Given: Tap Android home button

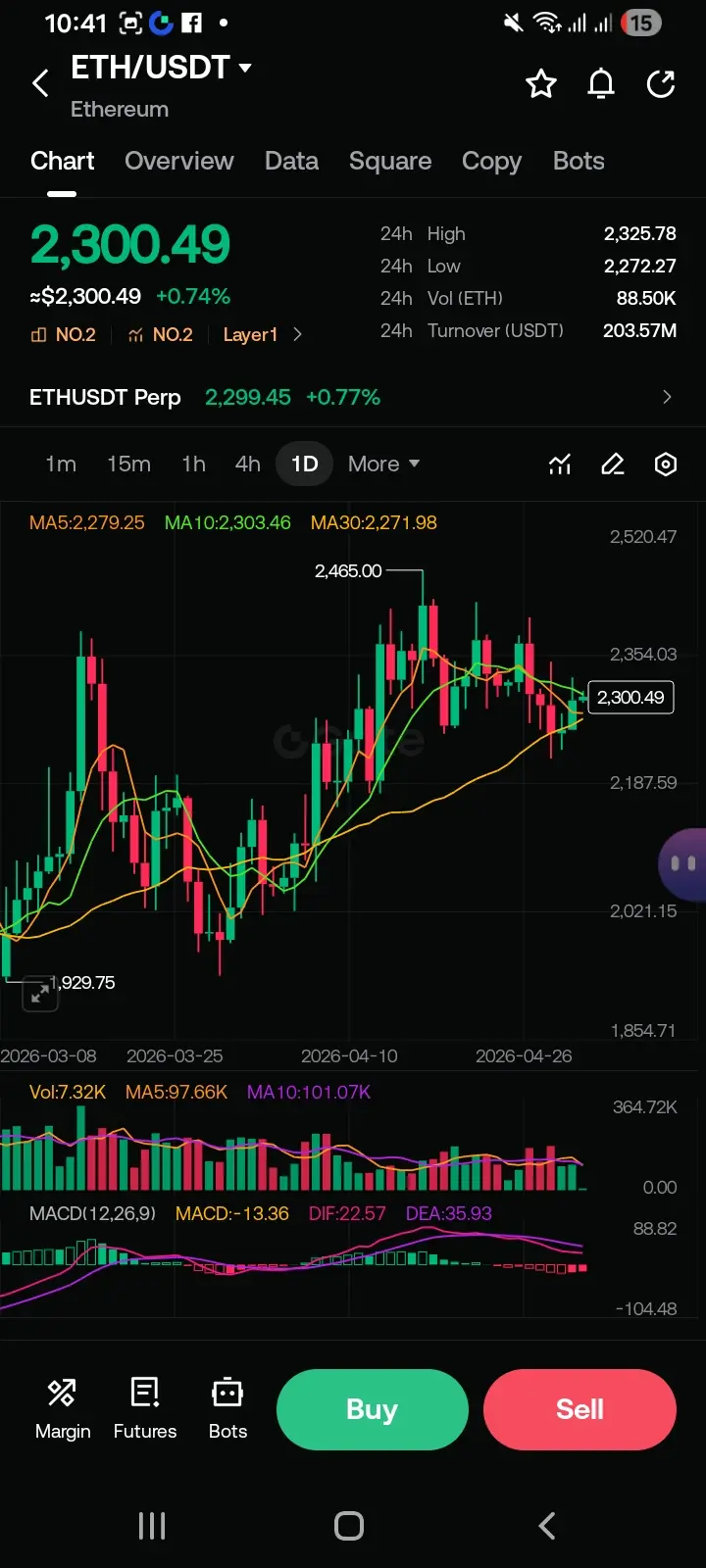Looking at the screenshot, I should click(x=349, y=1526).
